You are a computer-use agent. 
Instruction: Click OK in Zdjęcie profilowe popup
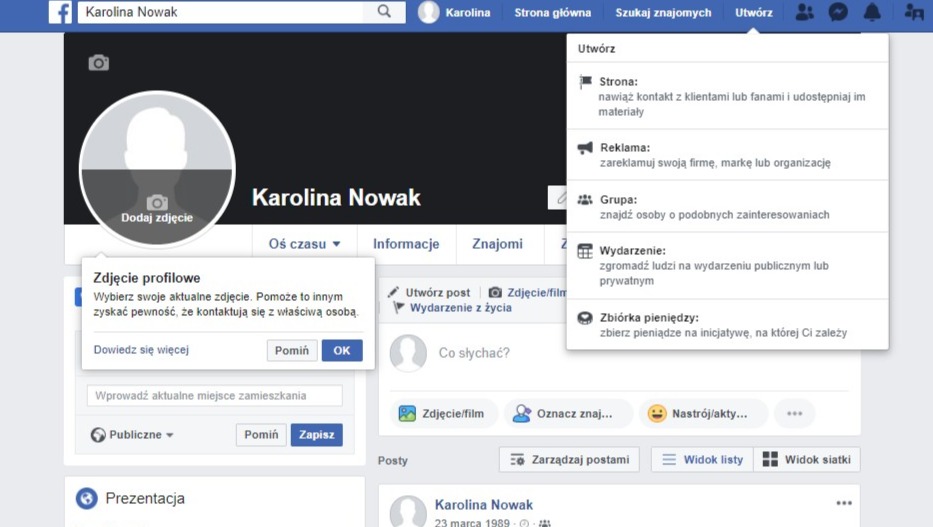point(342,350)
